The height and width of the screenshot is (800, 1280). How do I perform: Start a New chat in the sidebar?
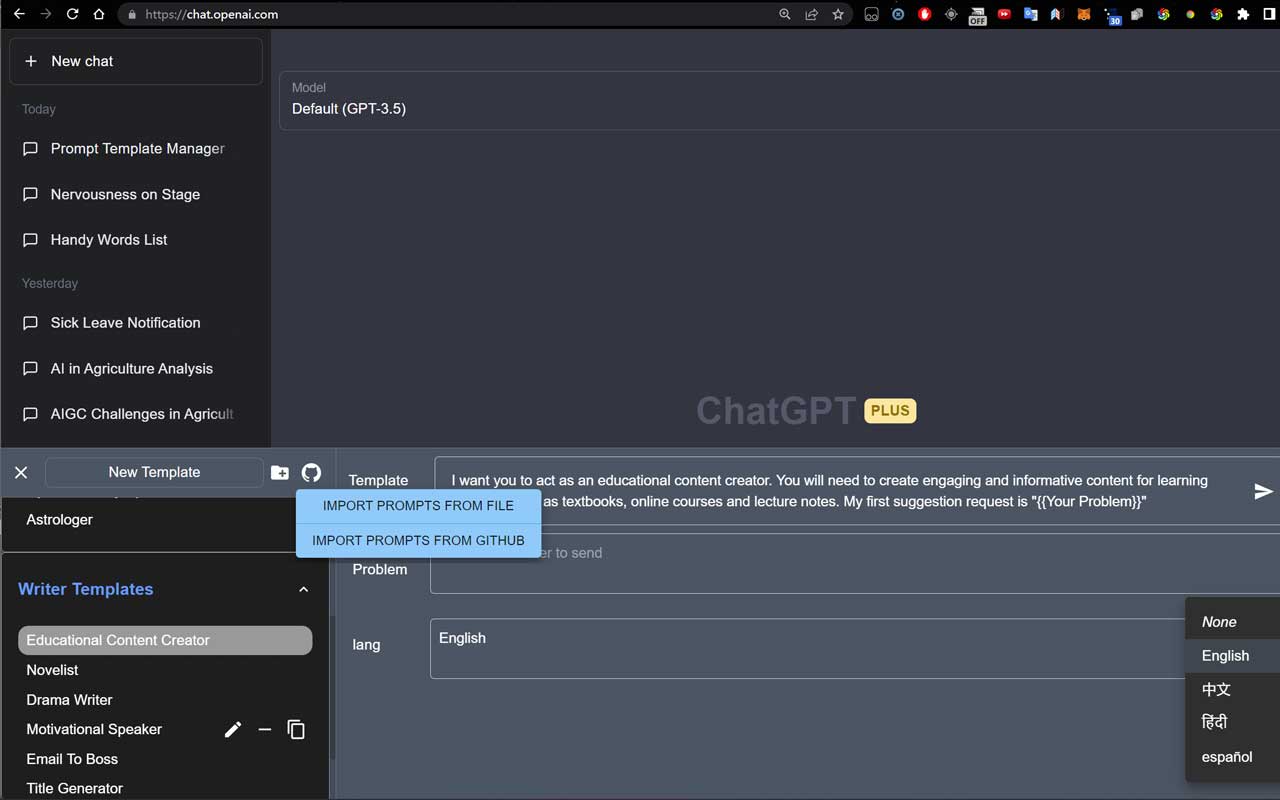pos(135,61)
